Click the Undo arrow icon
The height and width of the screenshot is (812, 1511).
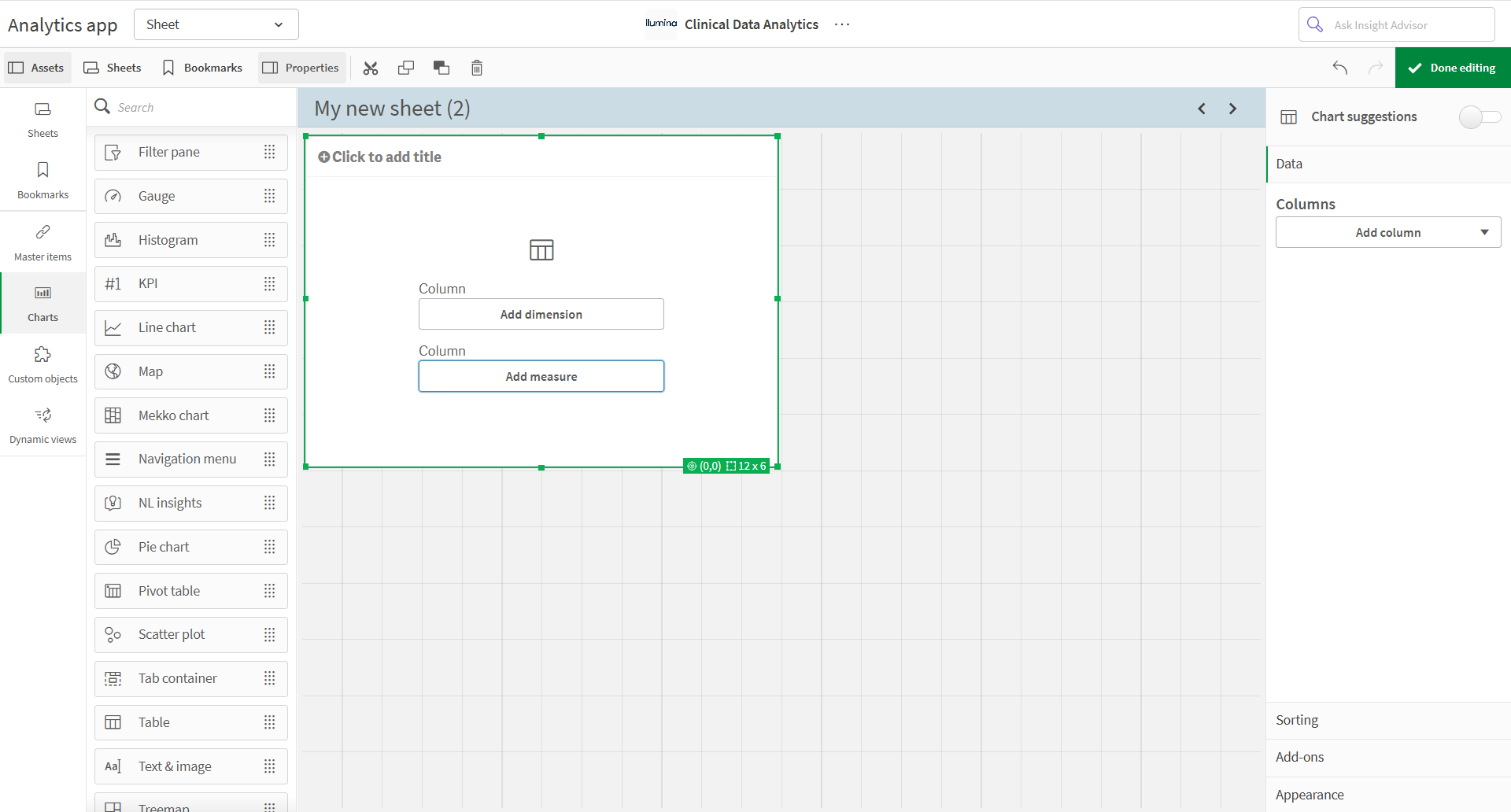(1340, 68)
